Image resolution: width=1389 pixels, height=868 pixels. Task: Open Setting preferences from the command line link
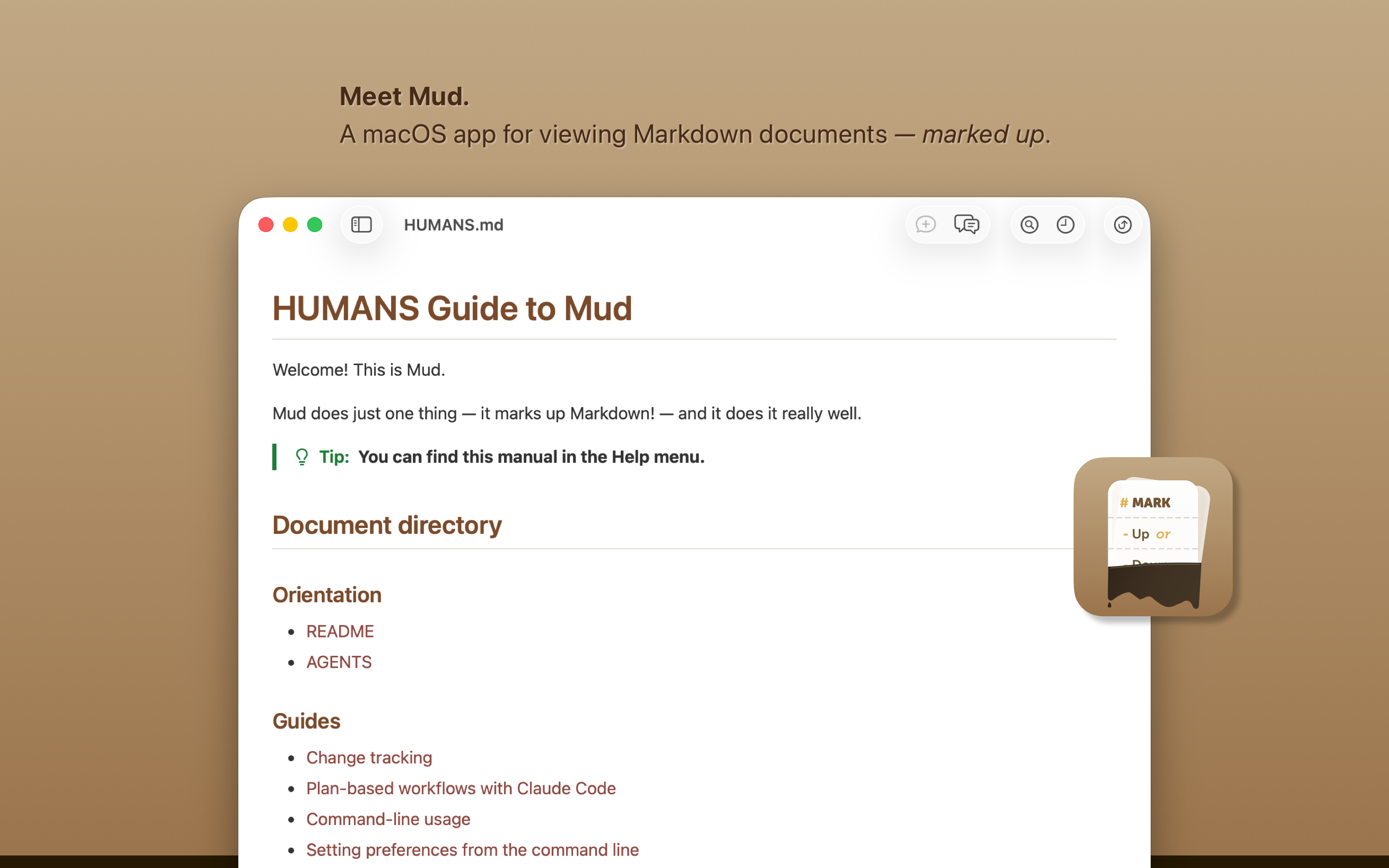tap(472, 850)
